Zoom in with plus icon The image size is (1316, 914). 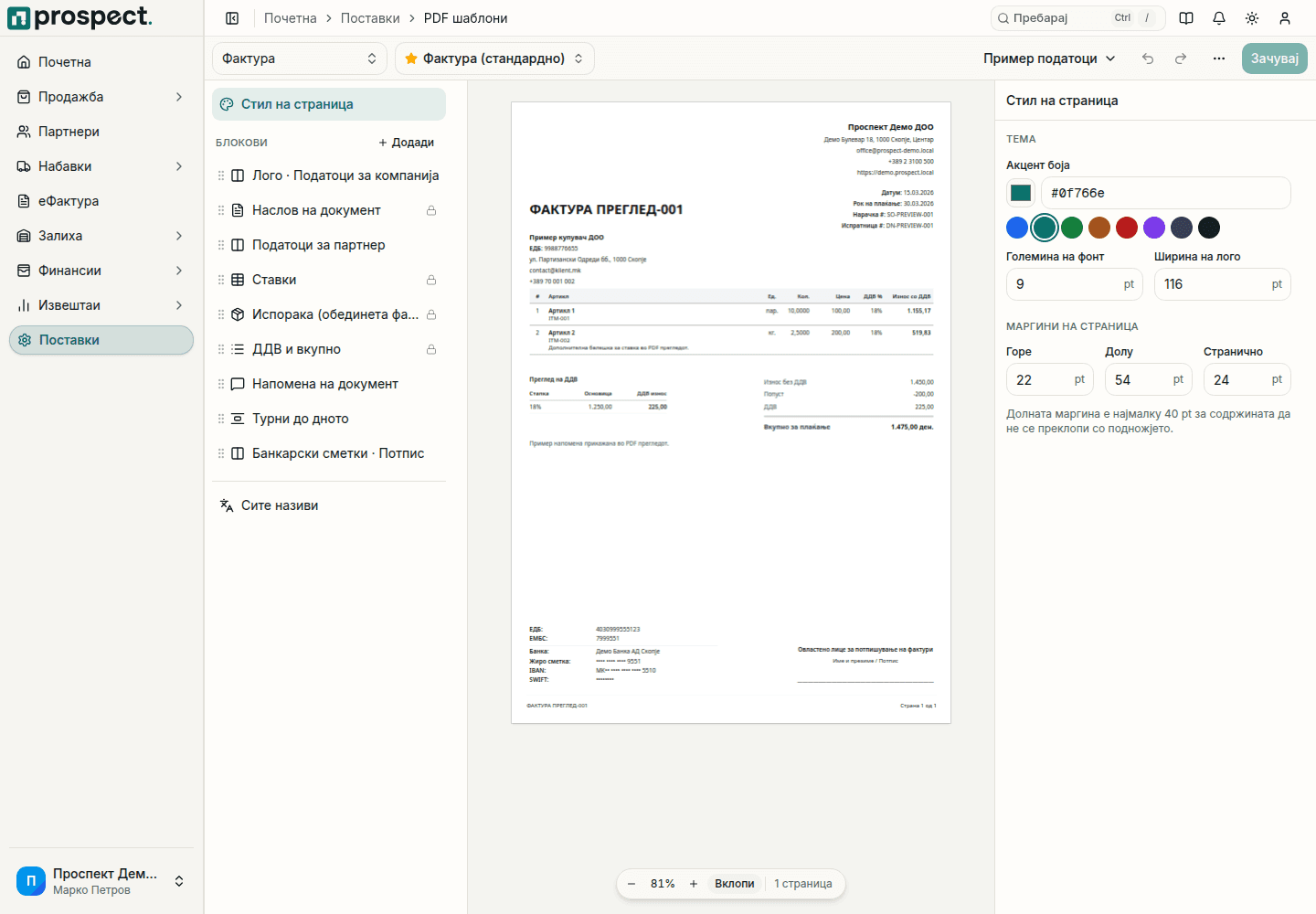coord(694,884)
